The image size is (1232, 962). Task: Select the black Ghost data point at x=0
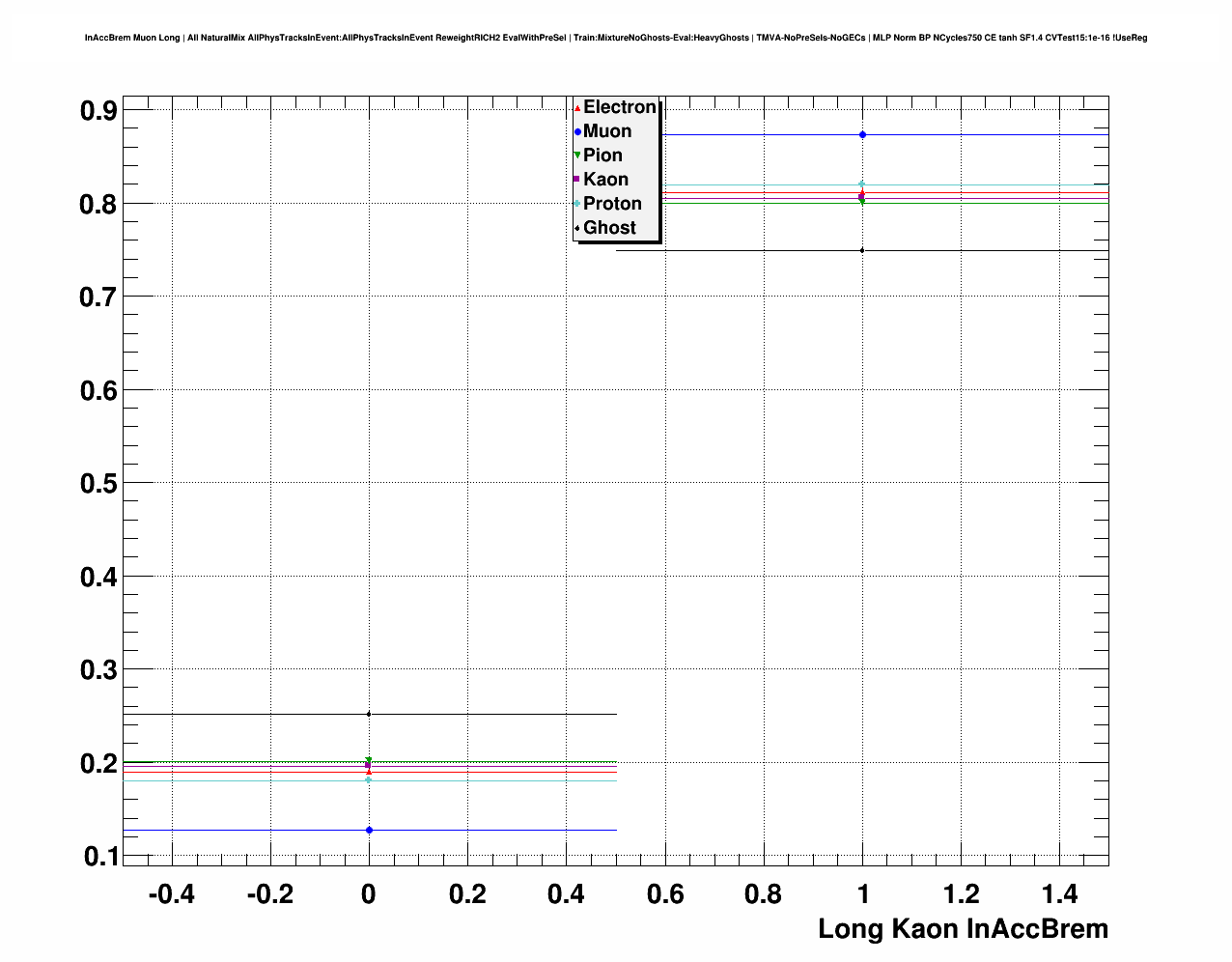pos(369,714)
